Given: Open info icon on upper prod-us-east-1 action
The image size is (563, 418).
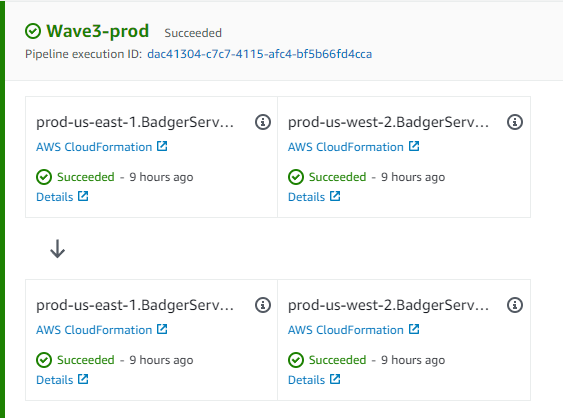Looking at the screenshot, I should [x=263, y=122].
